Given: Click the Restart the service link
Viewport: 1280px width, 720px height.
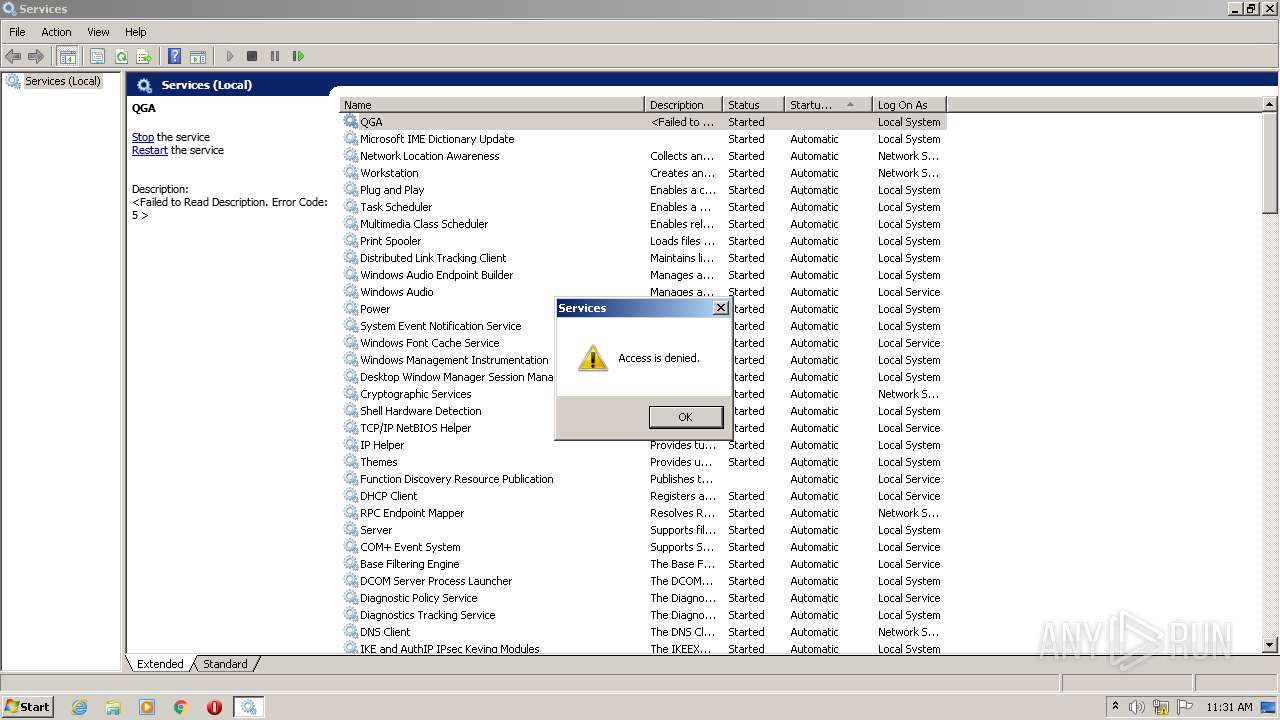Looking at the screenshot, I should [x=150, y=150].
